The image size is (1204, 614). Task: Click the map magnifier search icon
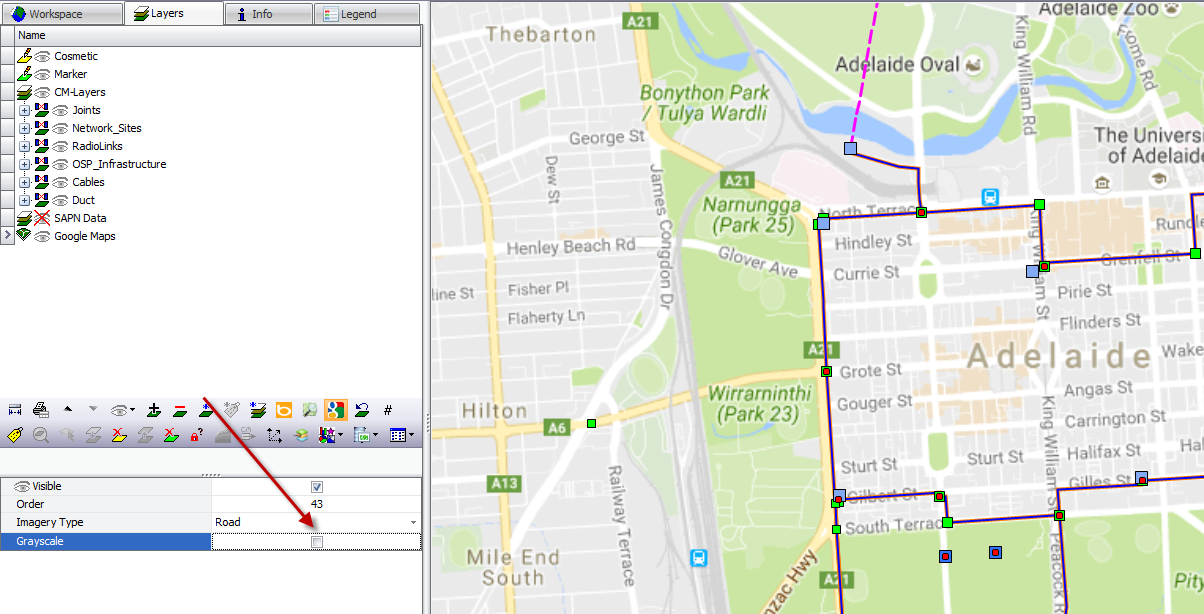tap(310, 410)
